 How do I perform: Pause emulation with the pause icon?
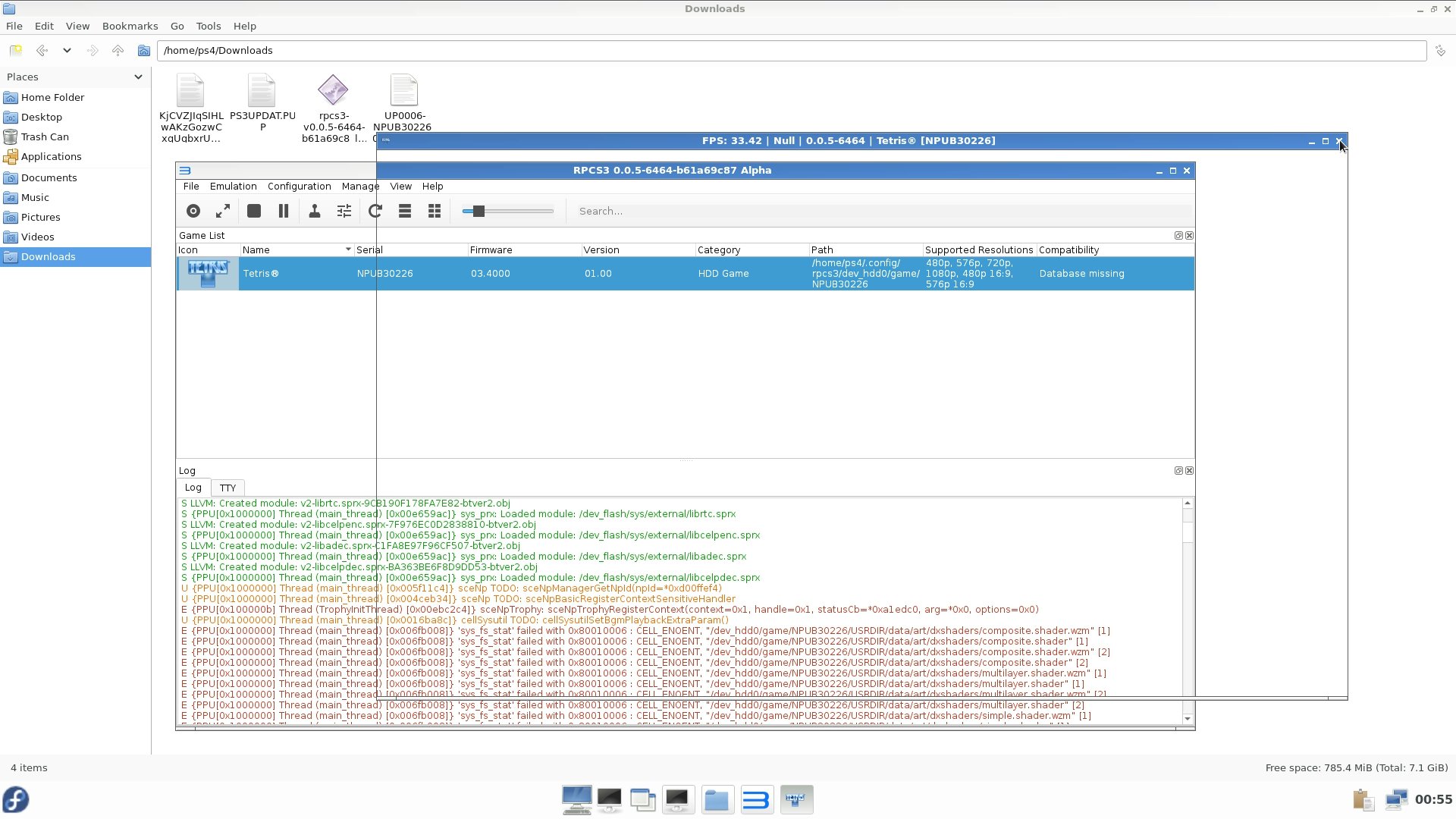tap(284, 212)
